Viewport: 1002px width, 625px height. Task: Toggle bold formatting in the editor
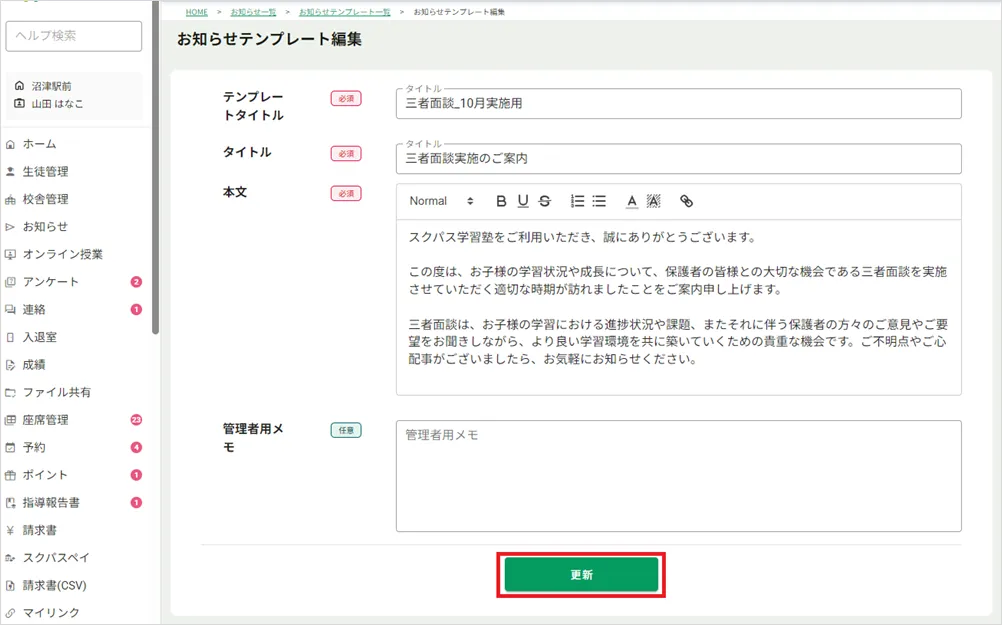(501, 201)
